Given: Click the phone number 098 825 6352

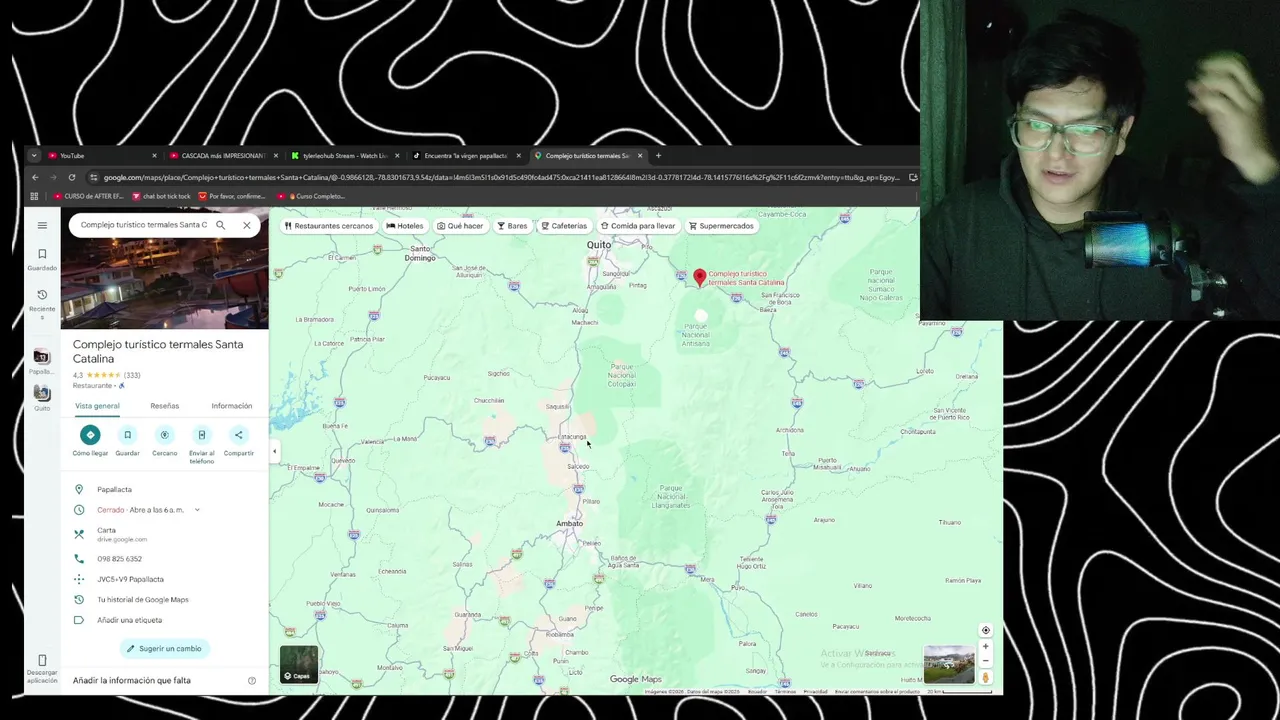Looking at the screenshot, I should [119, 559].
